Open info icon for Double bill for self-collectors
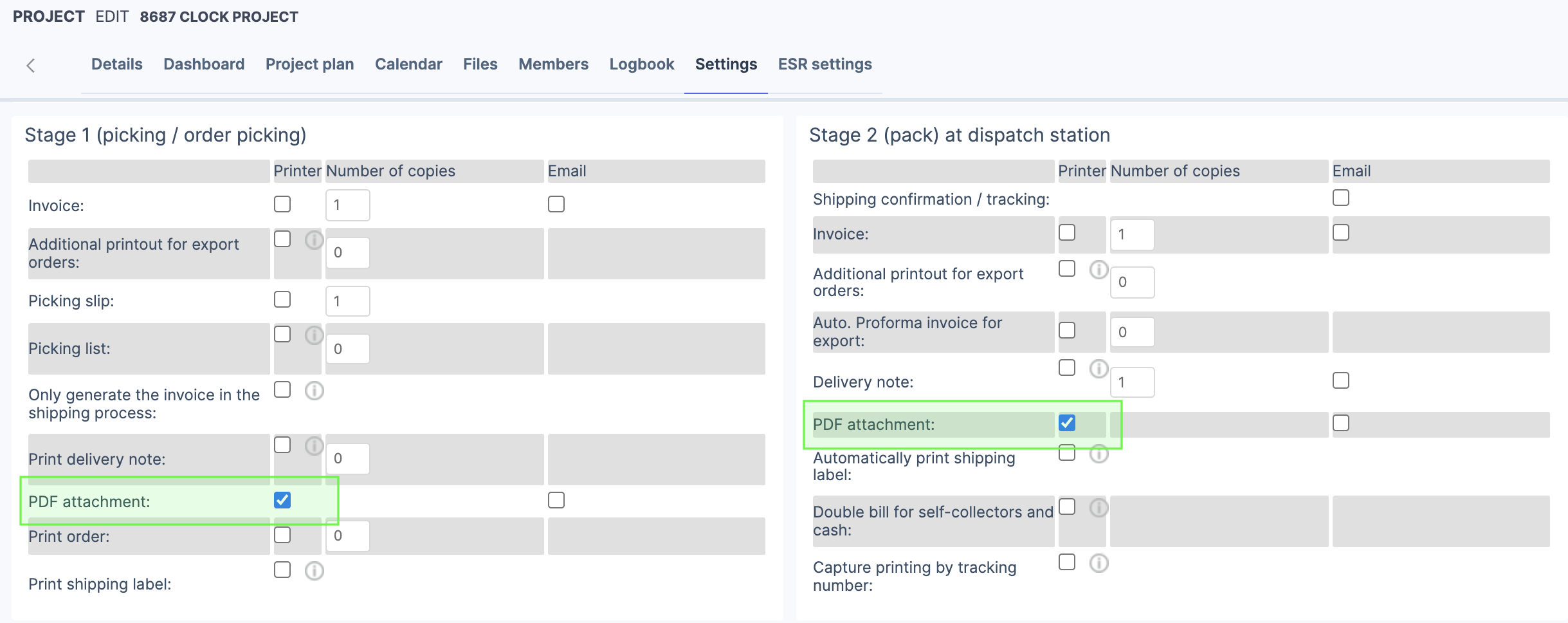The image size is (1568, 623). point(1099,508)
